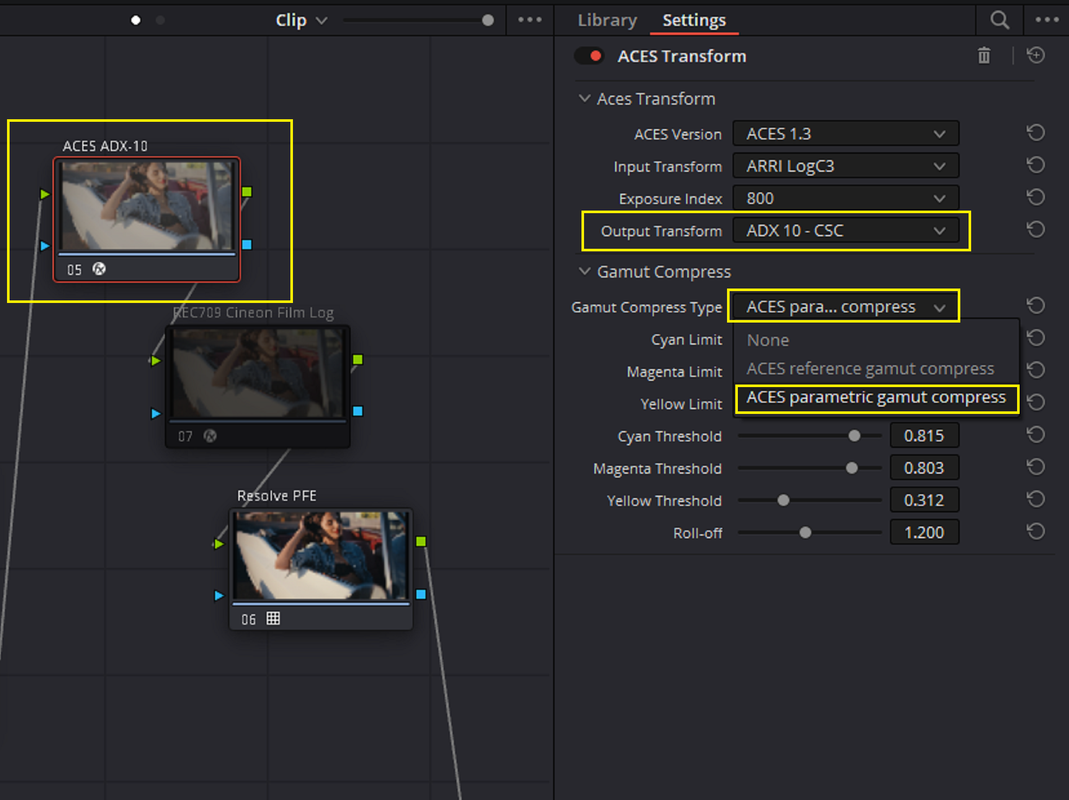Screen dimensions: 1069x800
Task: Click the Yellow Threshold slider handle
Action: click(x=783, y=501)
